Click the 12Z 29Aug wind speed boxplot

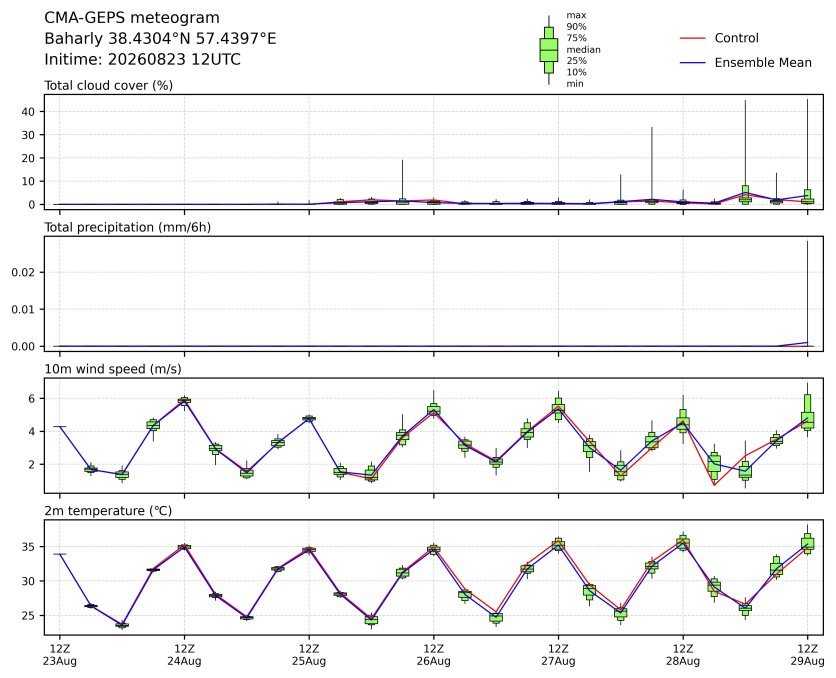click(807, 411)
